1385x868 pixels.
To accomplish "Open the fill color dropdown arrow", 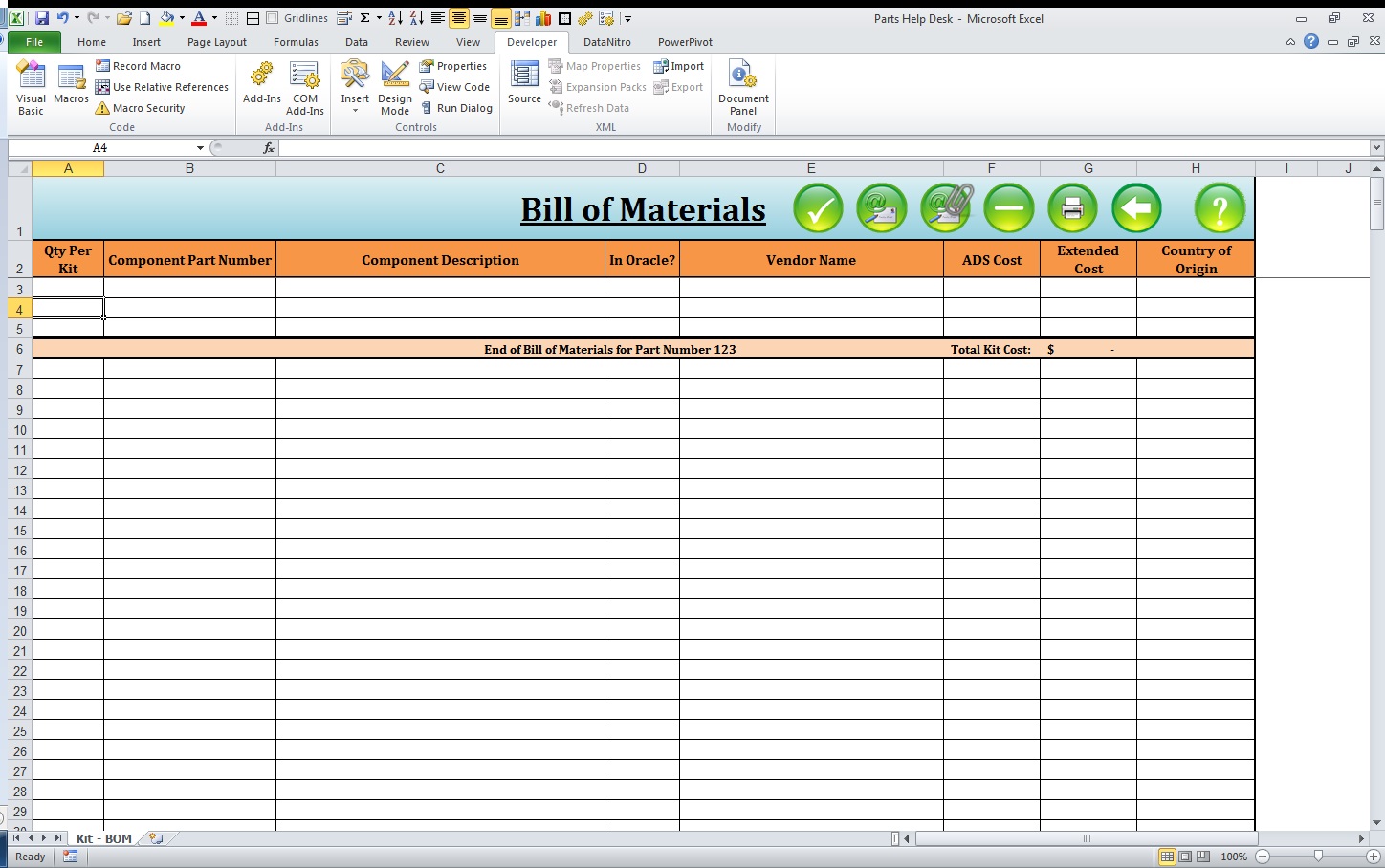I will pos(182,18).
